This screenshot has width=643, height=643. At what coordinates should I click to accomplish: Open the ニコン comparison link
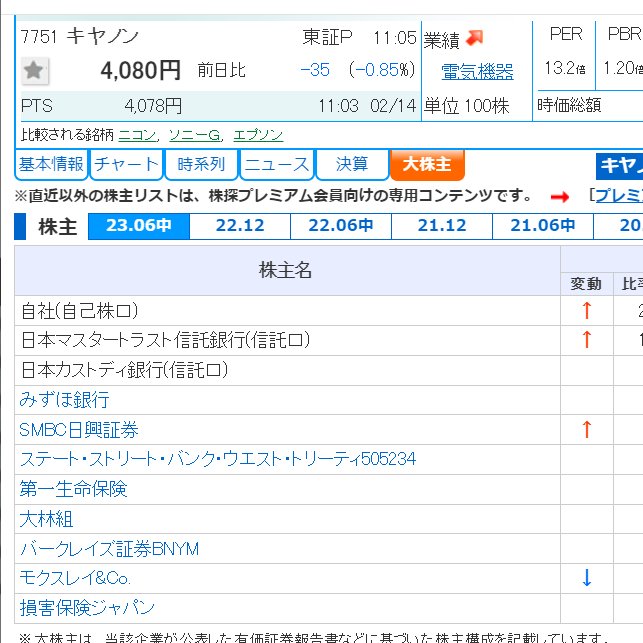point(137,135)
